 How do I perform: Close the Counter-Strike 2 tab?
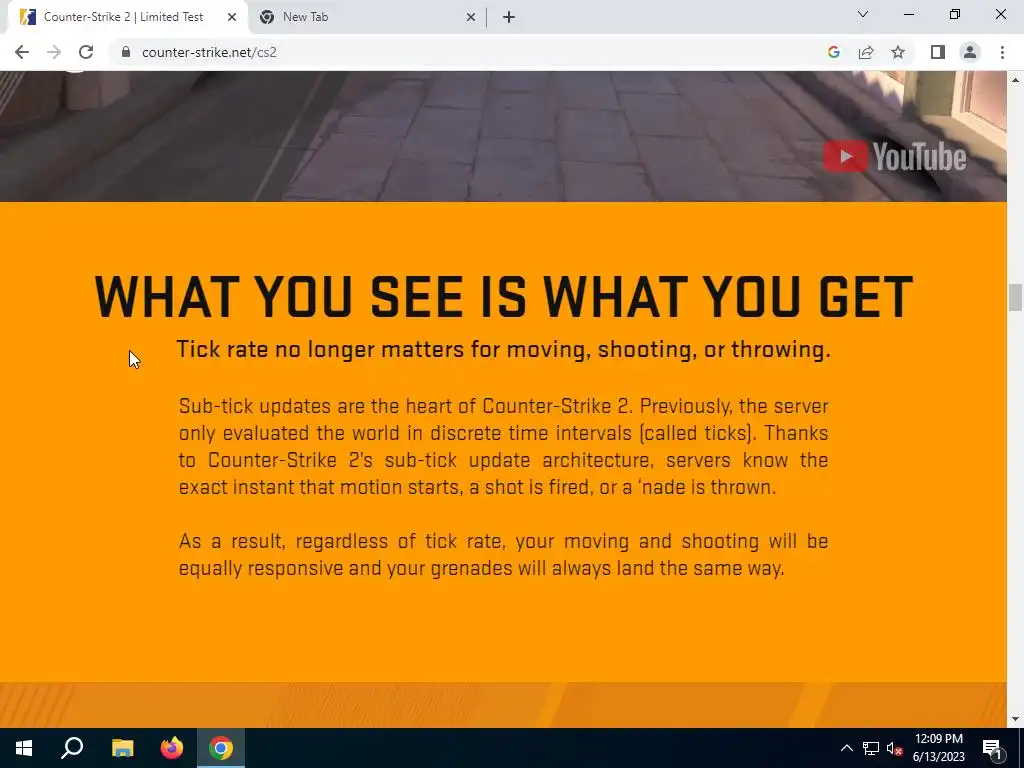coord(232,17)
